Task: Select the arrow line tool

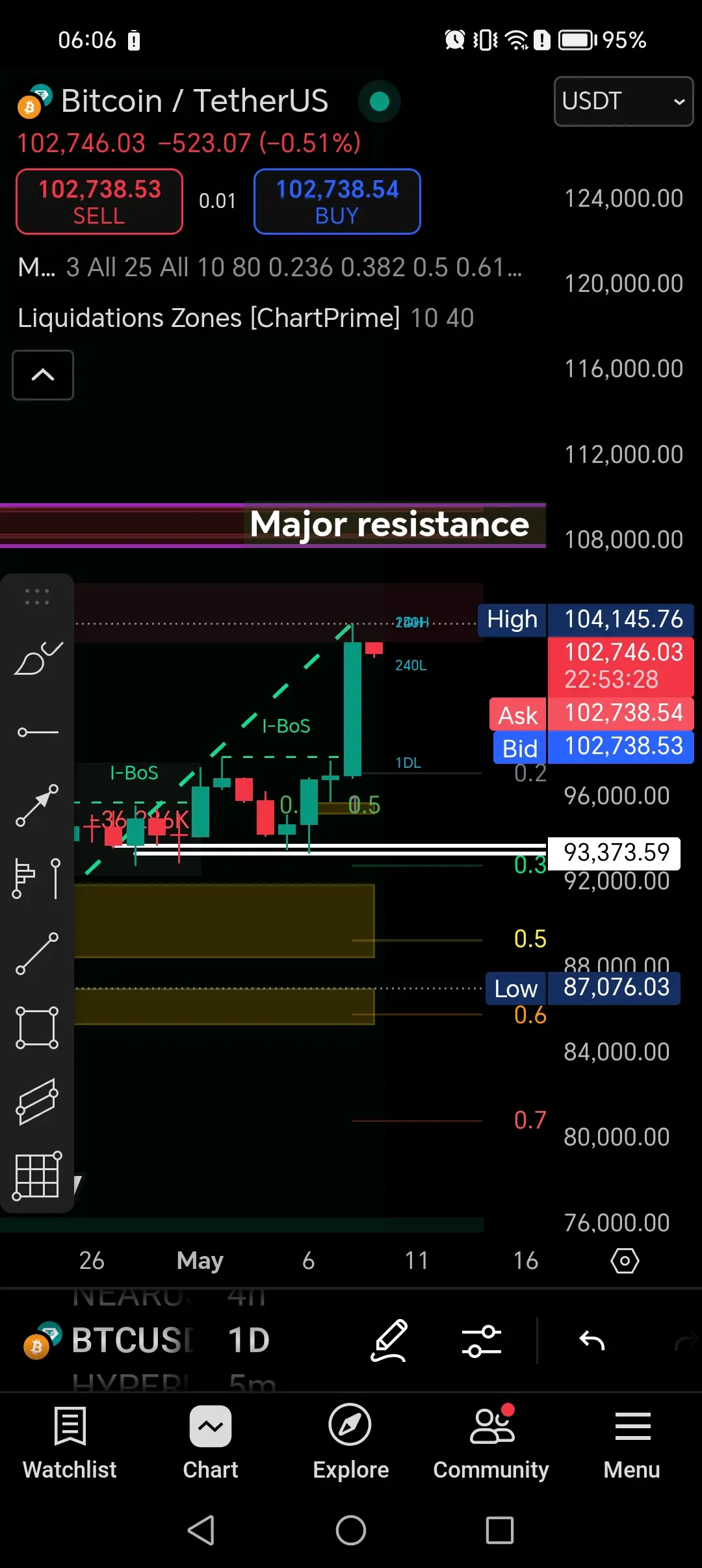Action: point(37,805)
